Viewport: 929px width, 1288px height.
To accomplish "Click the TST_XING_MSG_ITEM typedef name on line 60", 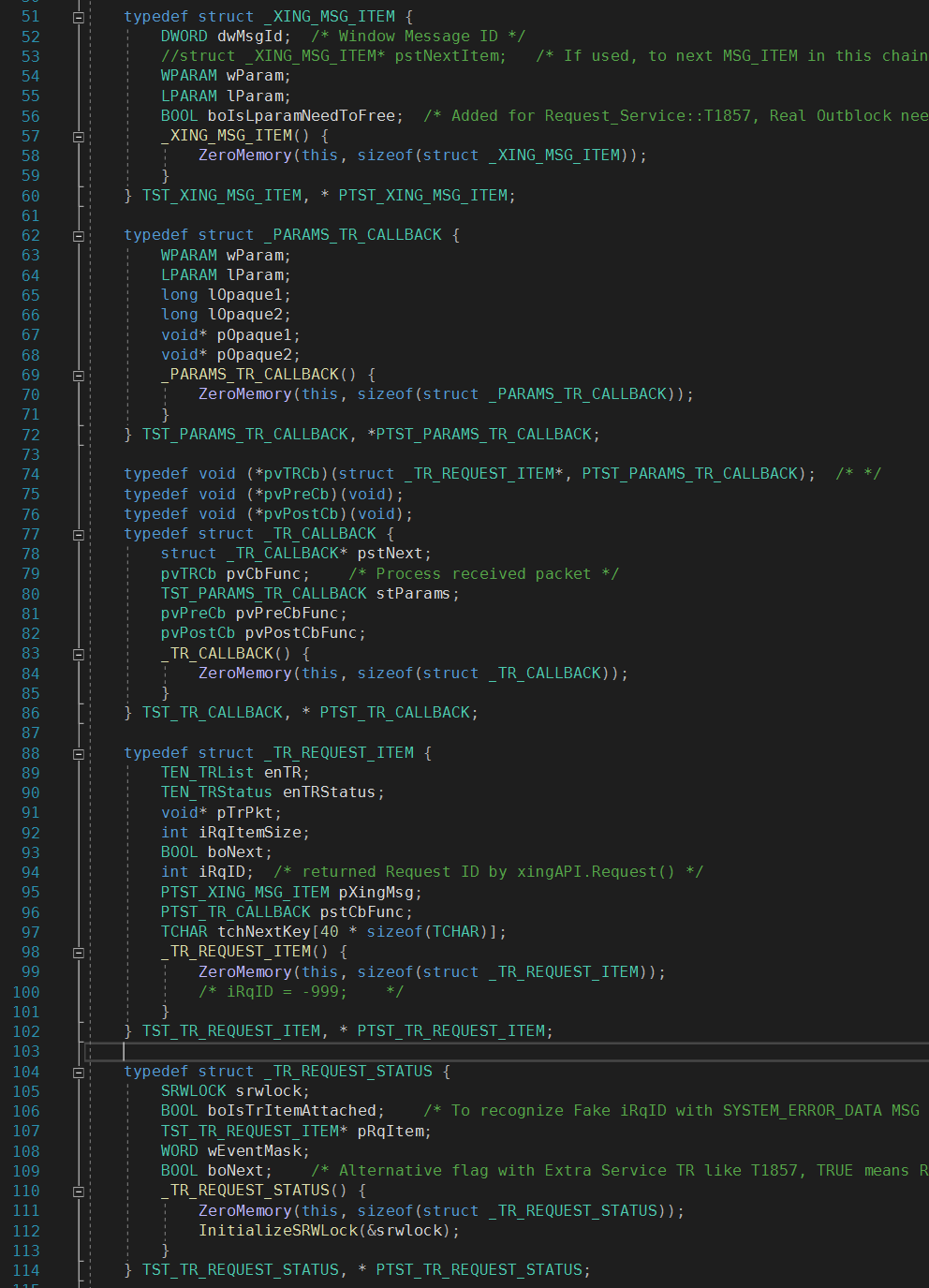I will pyautogui.click(x=222, y=196).
